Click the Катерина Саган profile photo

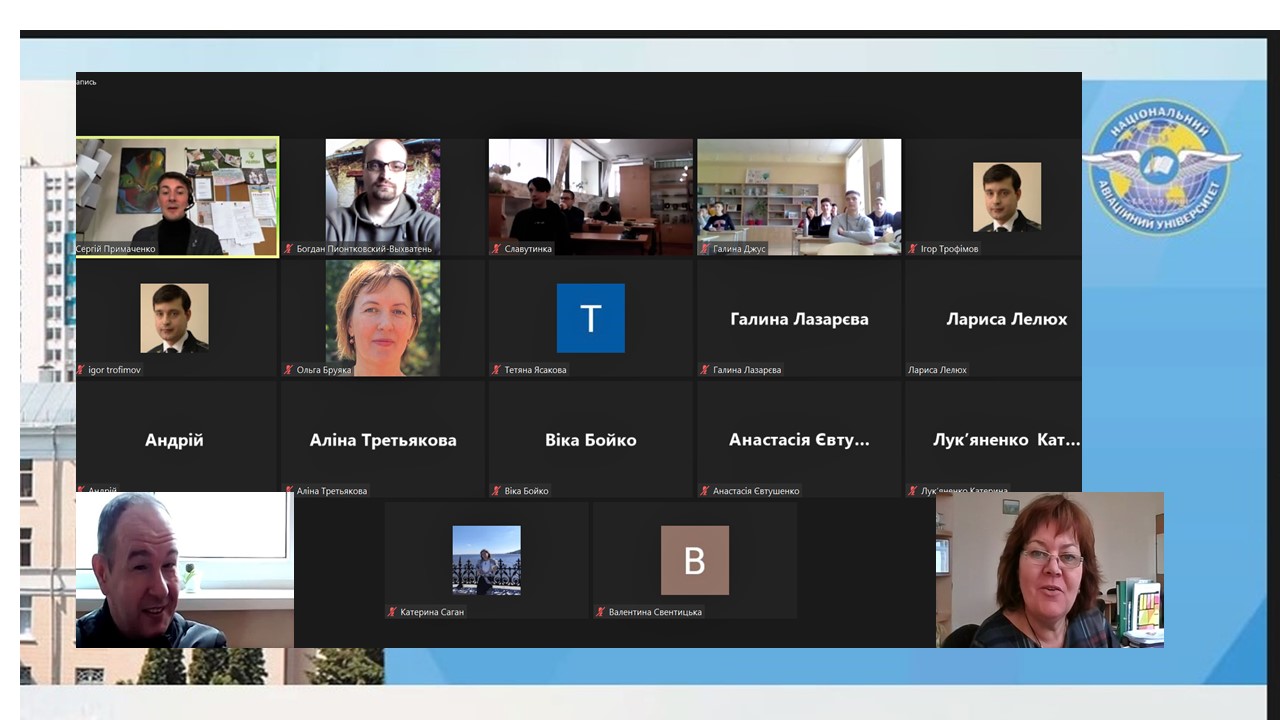(486, 560)
